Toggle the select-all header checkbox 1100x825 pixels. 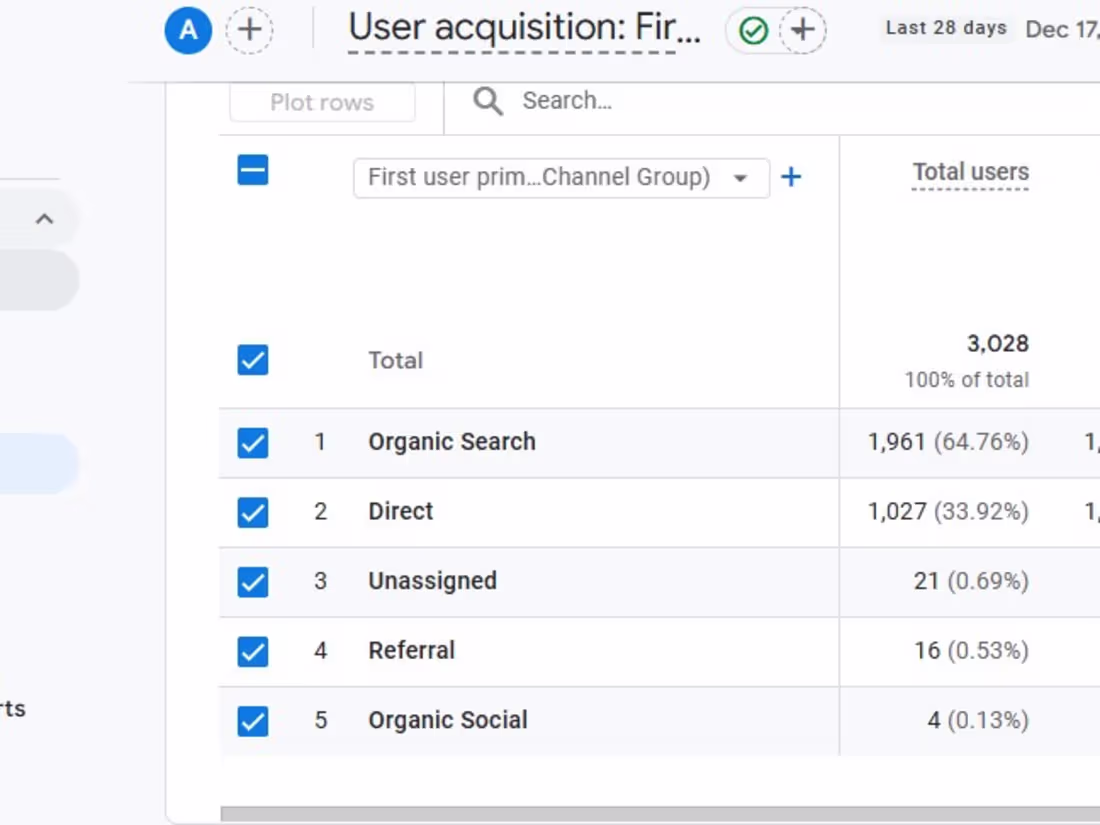(253, 170)
